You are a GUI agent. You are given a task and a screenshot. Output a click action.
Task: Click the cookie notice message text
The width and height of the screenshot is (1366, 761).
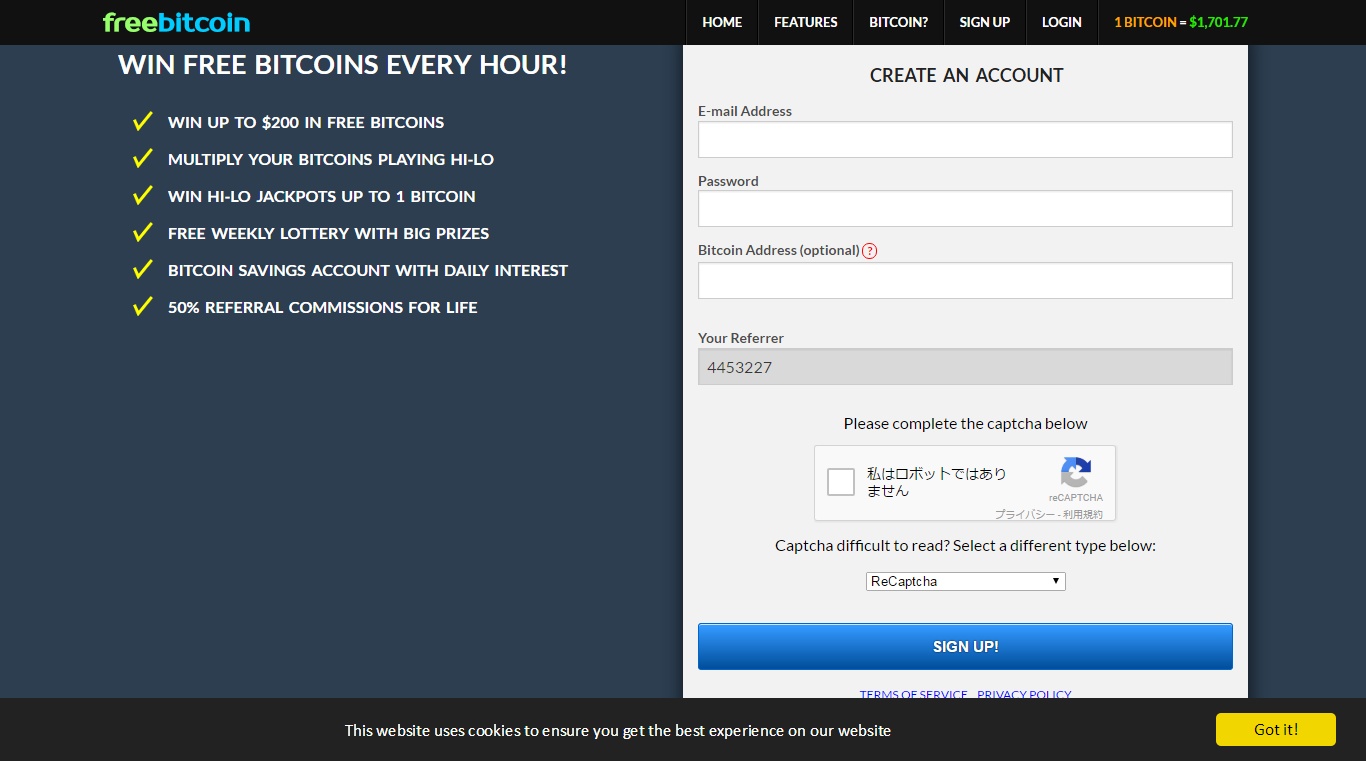[618, 730]
